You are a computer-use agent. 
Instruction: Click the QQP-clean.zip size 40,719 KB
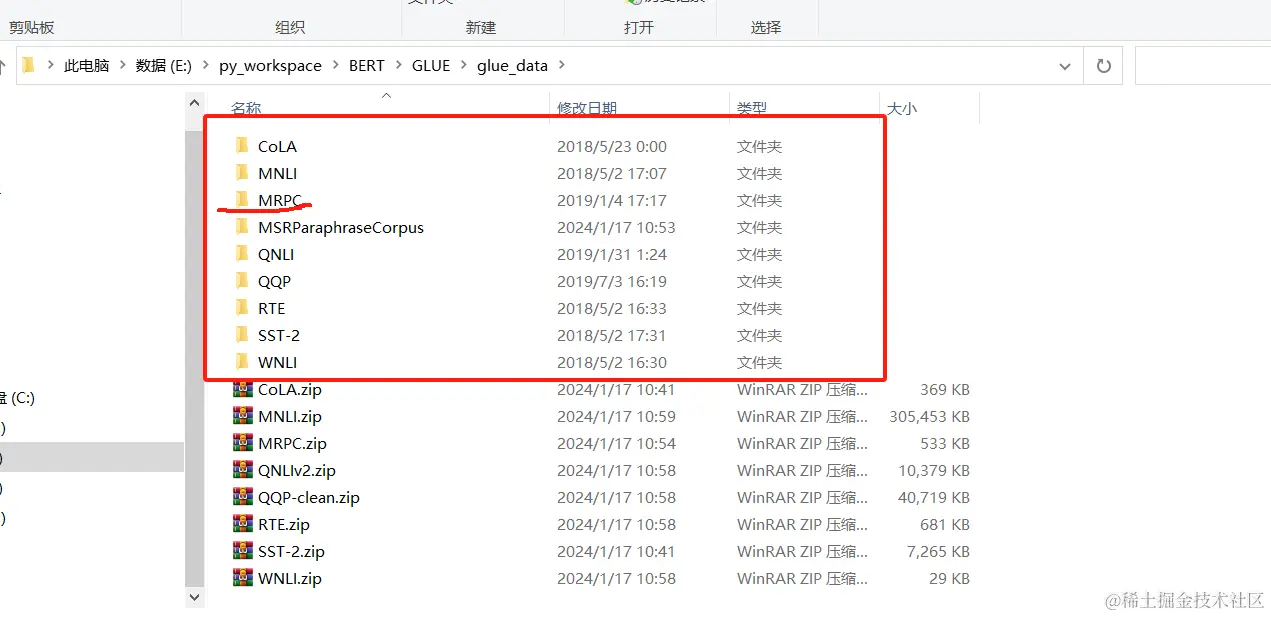[934, 497]
